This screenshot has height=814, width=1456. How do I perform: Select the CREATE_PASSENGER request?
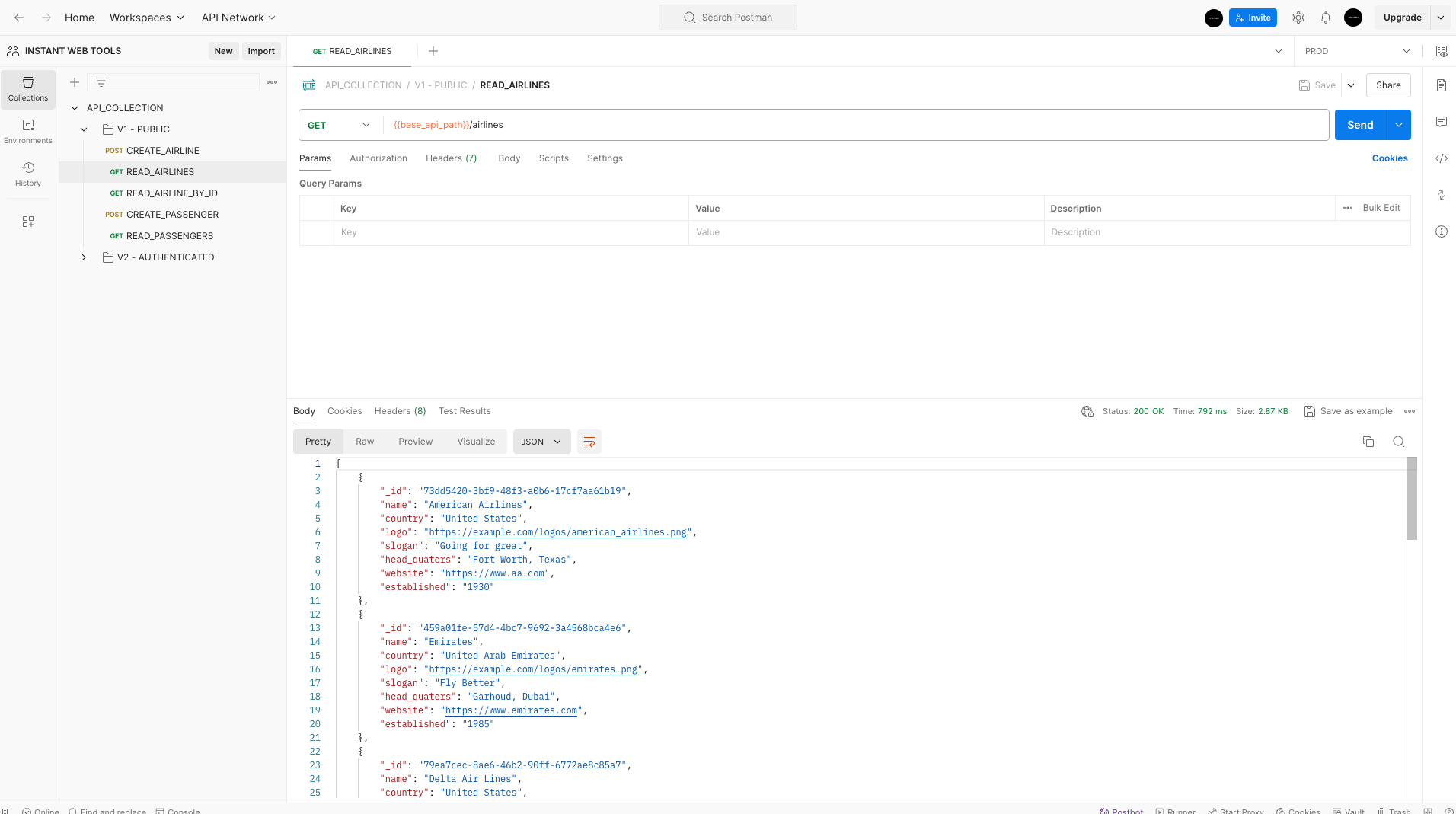click(173, 215)
